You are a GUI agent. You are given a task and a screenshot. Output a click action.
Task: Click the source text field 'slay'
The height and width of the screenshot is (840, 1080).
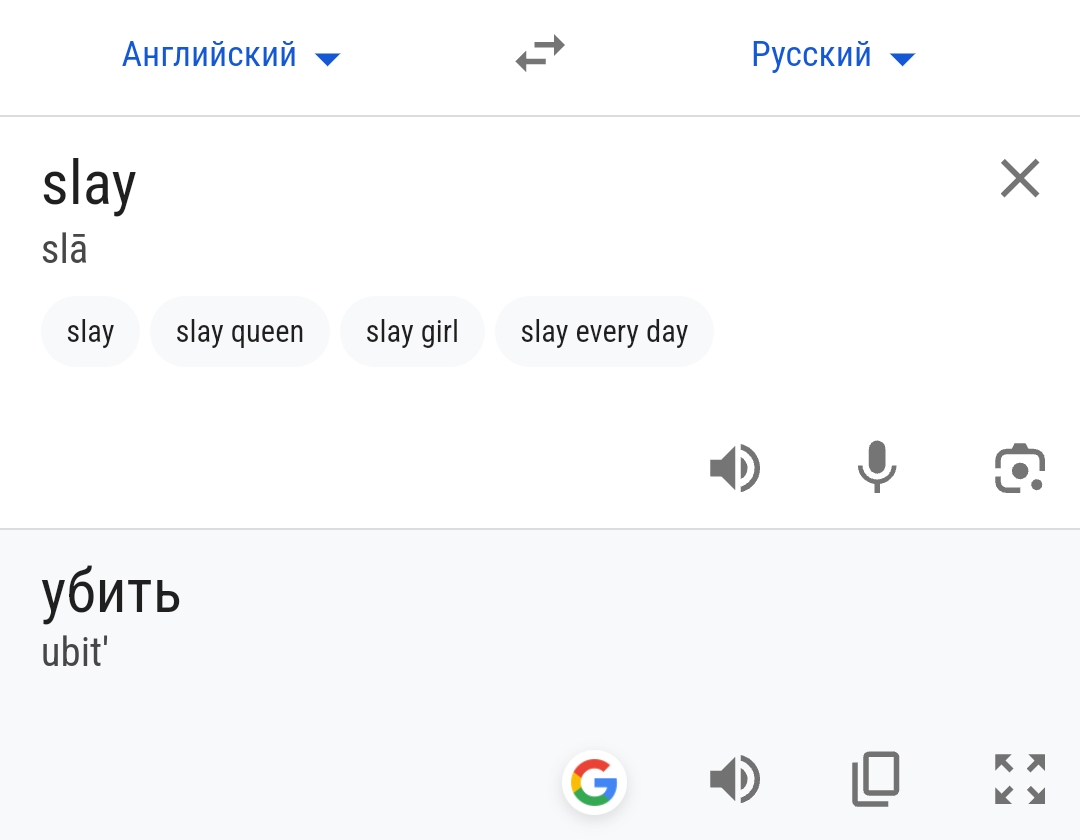[89, 185]
